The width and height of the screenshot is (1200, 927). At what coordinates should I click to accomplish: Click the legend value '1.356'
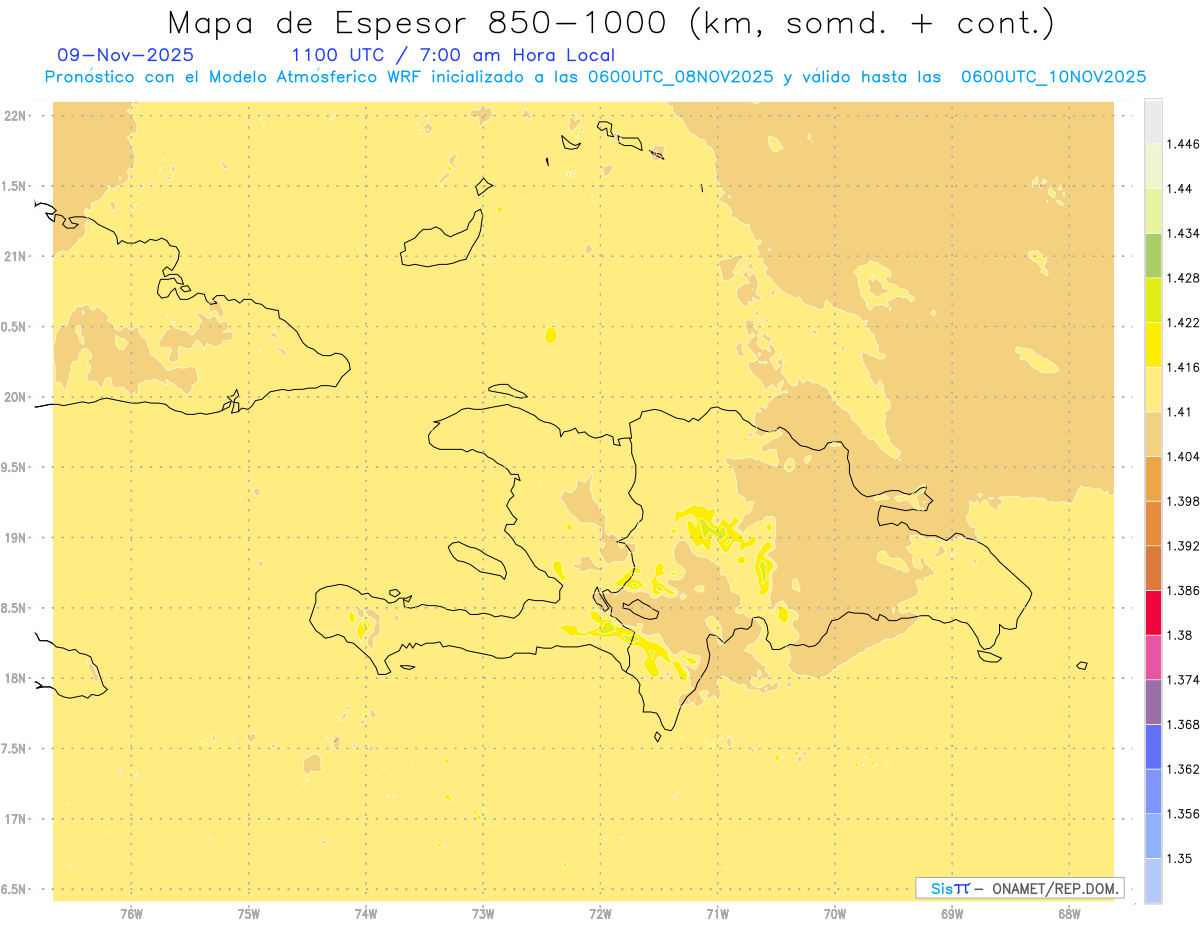(x=1184, y=814)
